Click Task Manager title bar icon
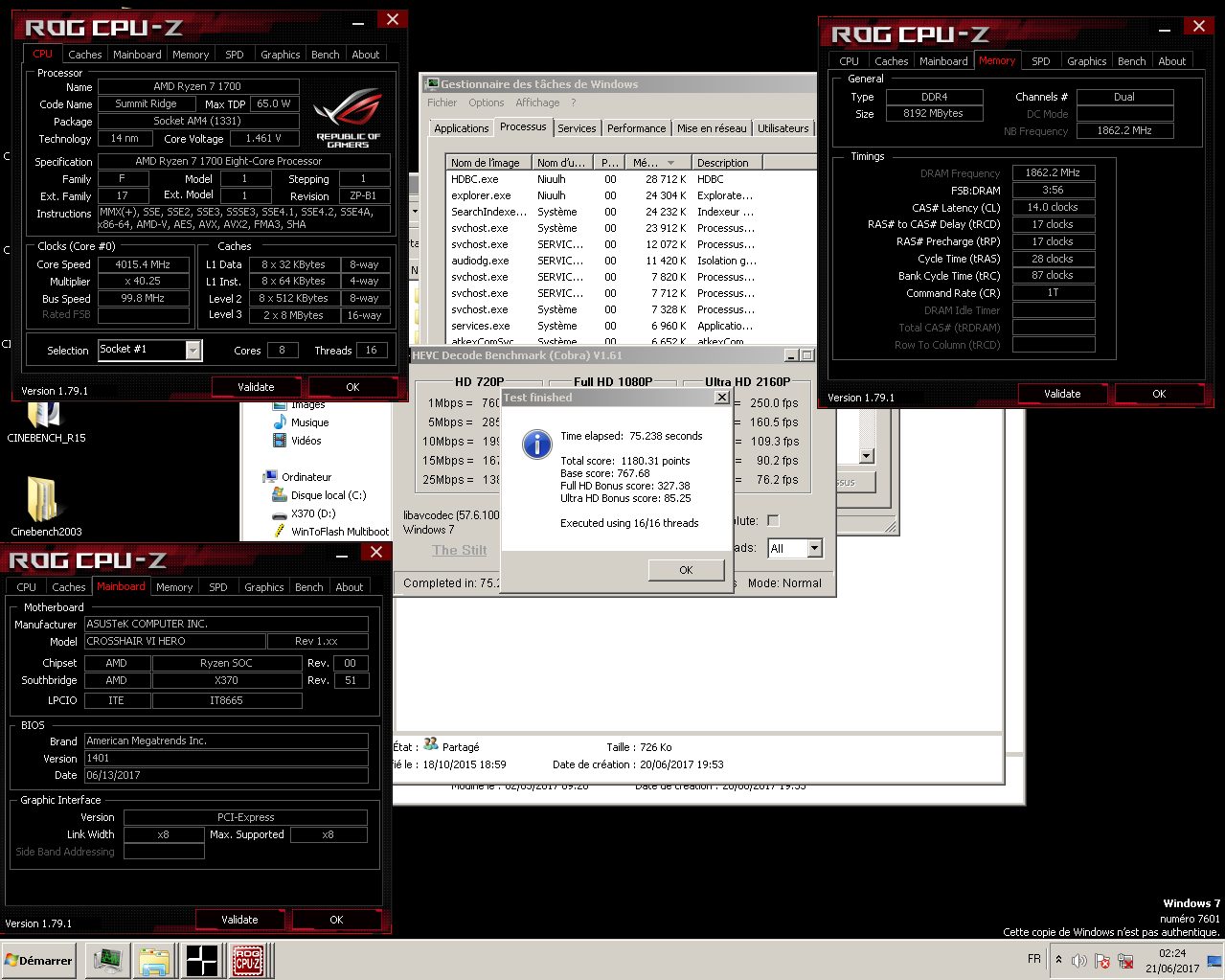Screen dimensions: 1225x980 pos(432,84)
